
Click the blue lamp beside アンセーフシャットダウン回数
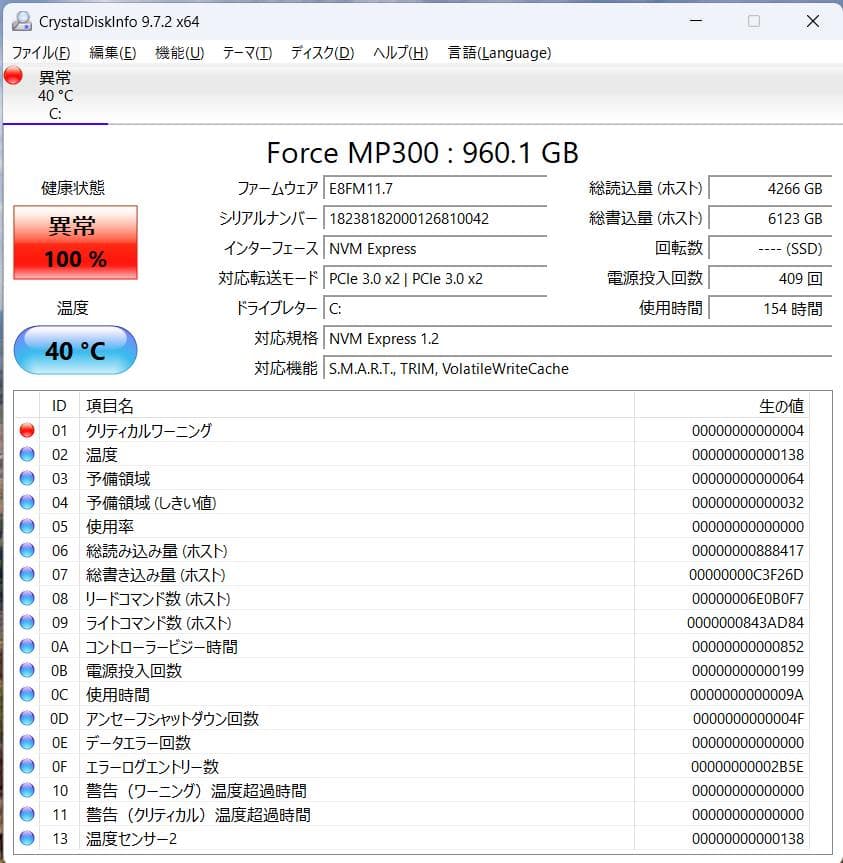coord(25,718)
